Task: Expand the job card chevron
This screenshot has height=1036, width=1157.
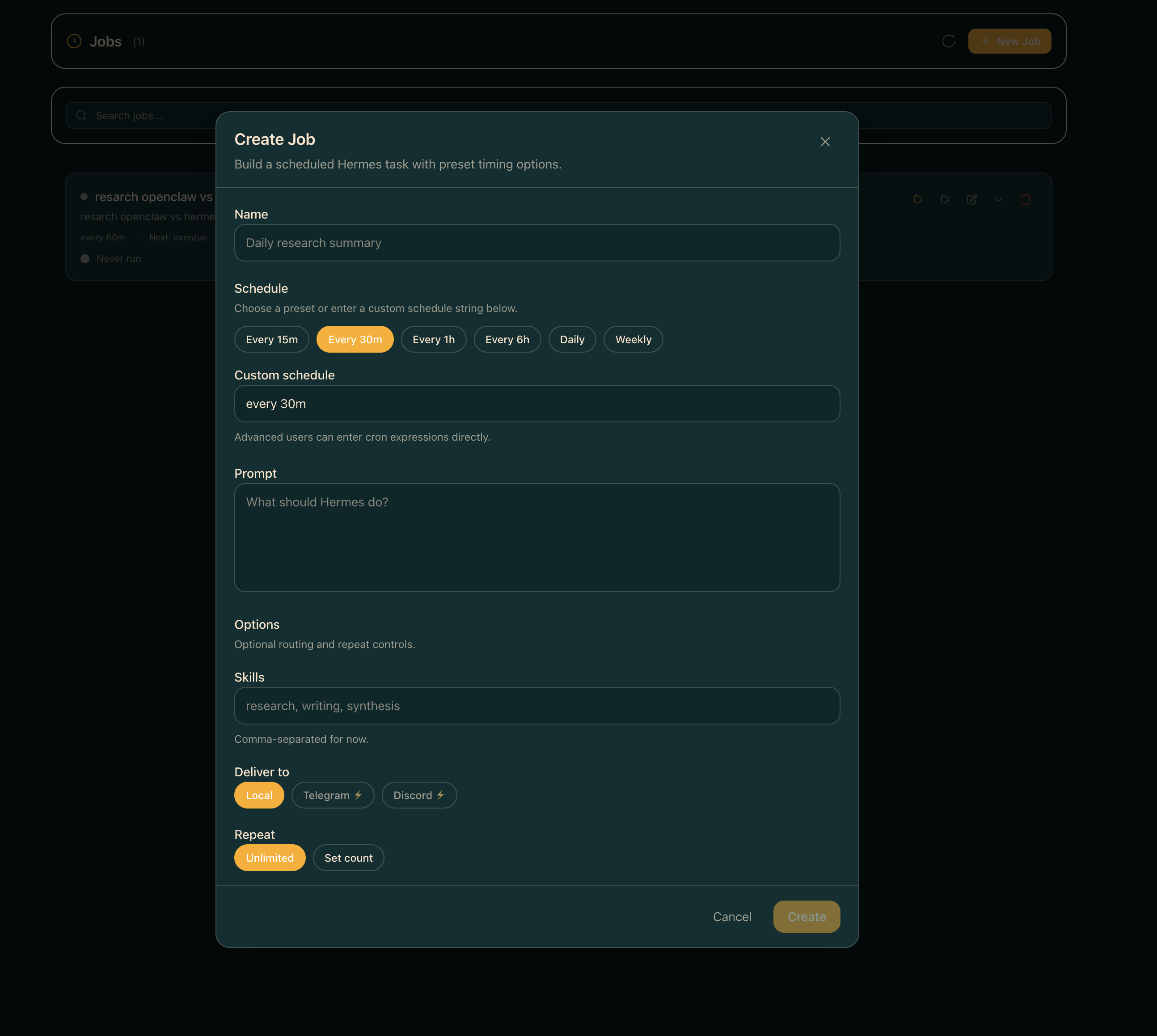Action: (x=998, y=199)
